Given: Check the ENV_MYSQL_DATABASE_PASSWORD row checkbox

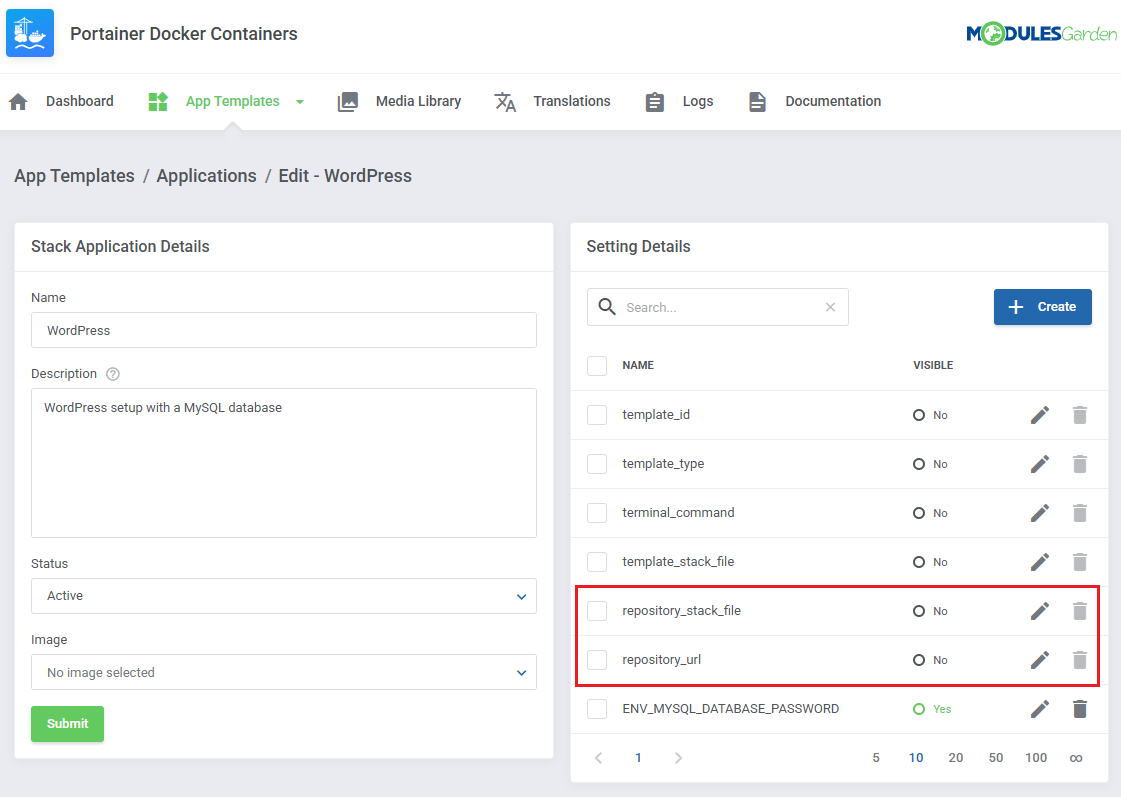Looking at the screenshot, I should pos(597,709).
